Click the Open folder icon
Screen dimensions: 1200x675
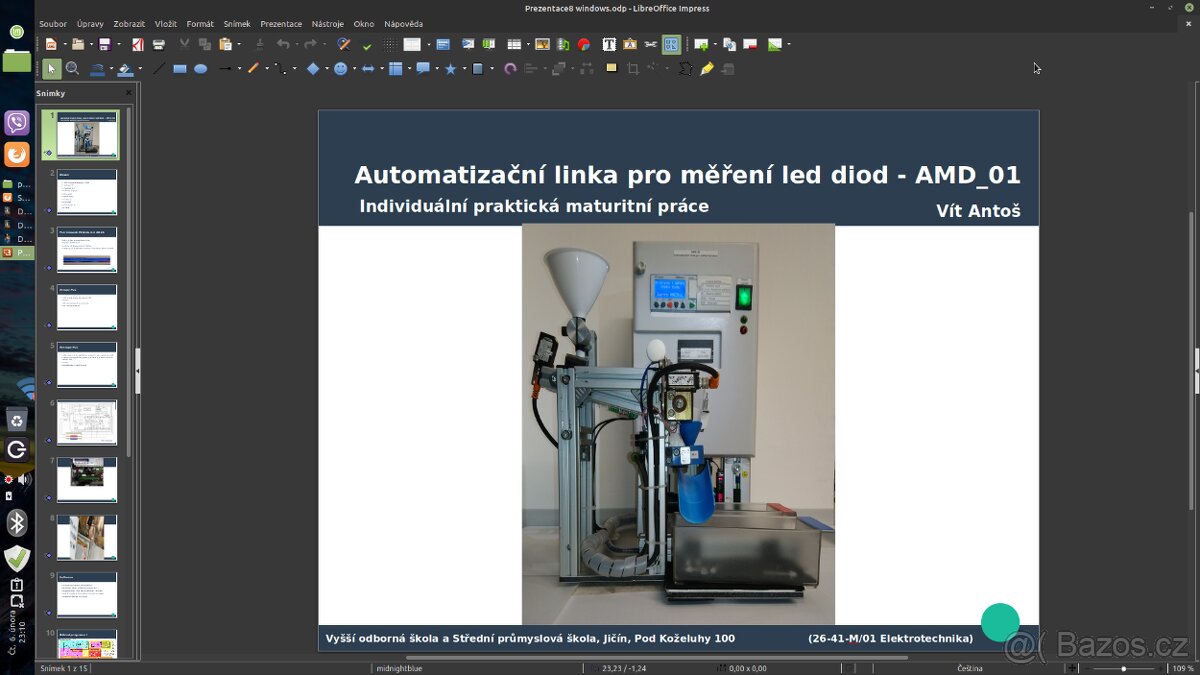(x=78, y=44)
